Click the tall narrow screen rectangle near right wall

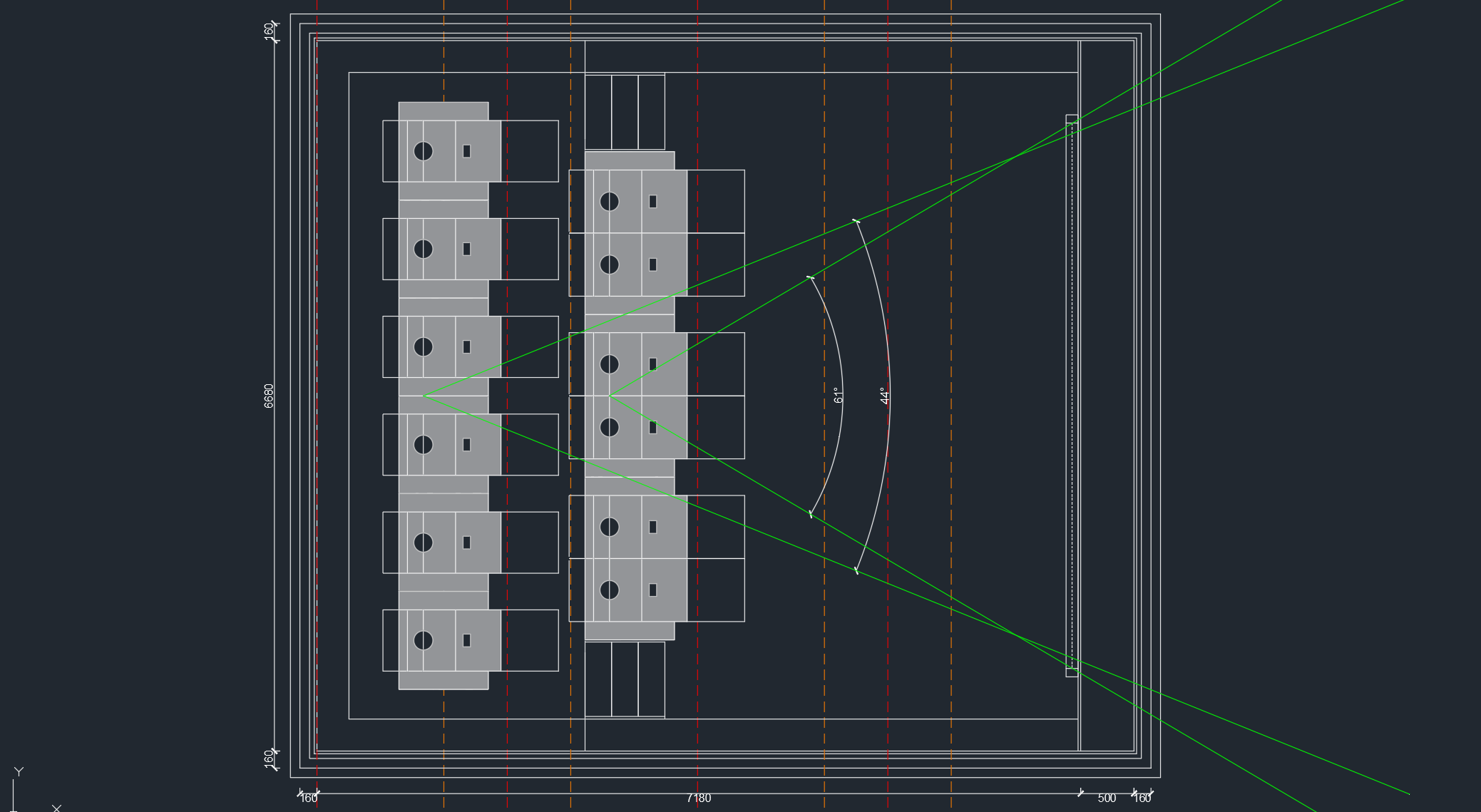pyautogui.click(x=1072, y=396)
